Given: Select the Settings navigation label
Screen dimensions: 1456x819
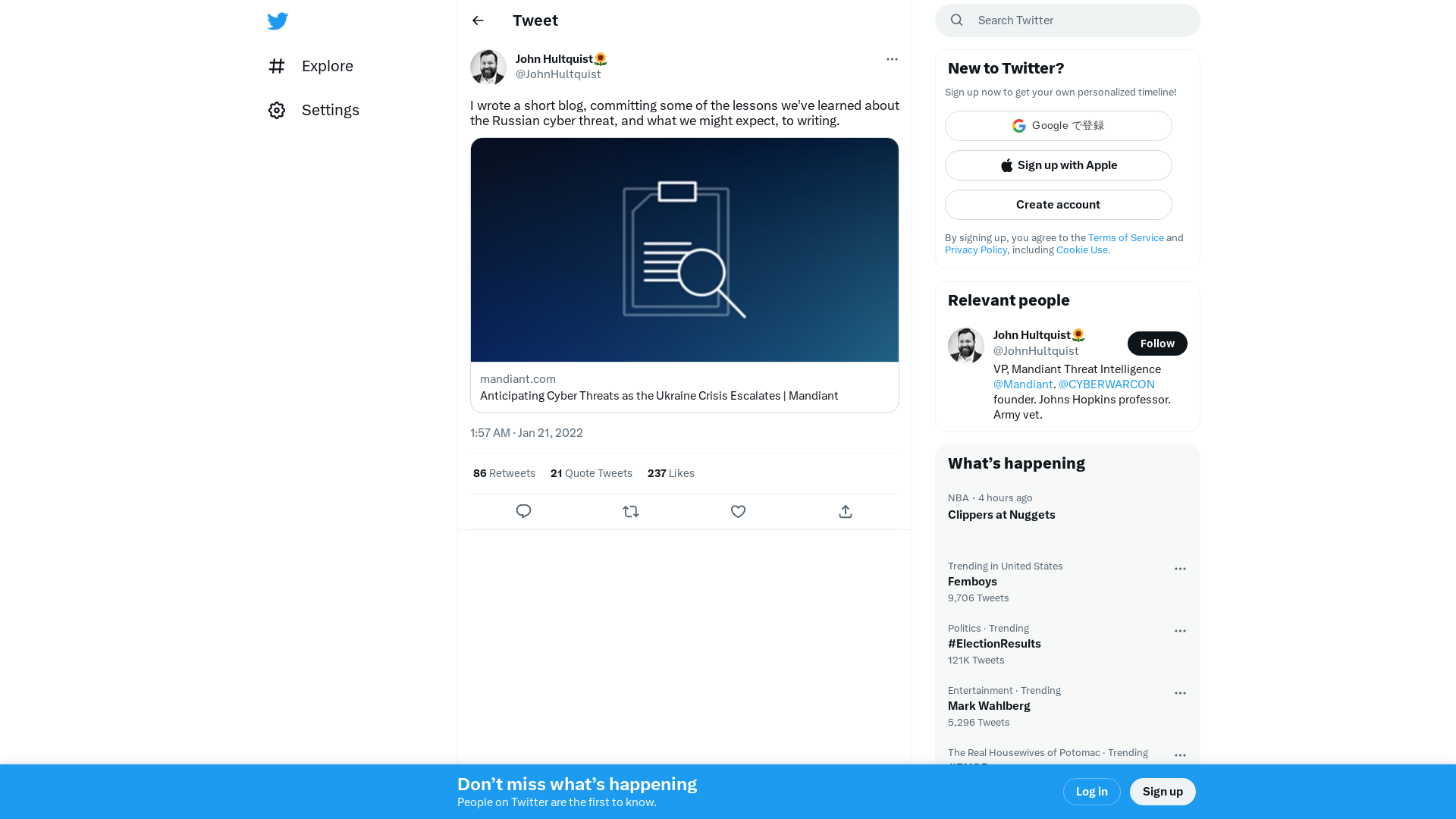Looking at the screenshot, I should pos(331,110).
